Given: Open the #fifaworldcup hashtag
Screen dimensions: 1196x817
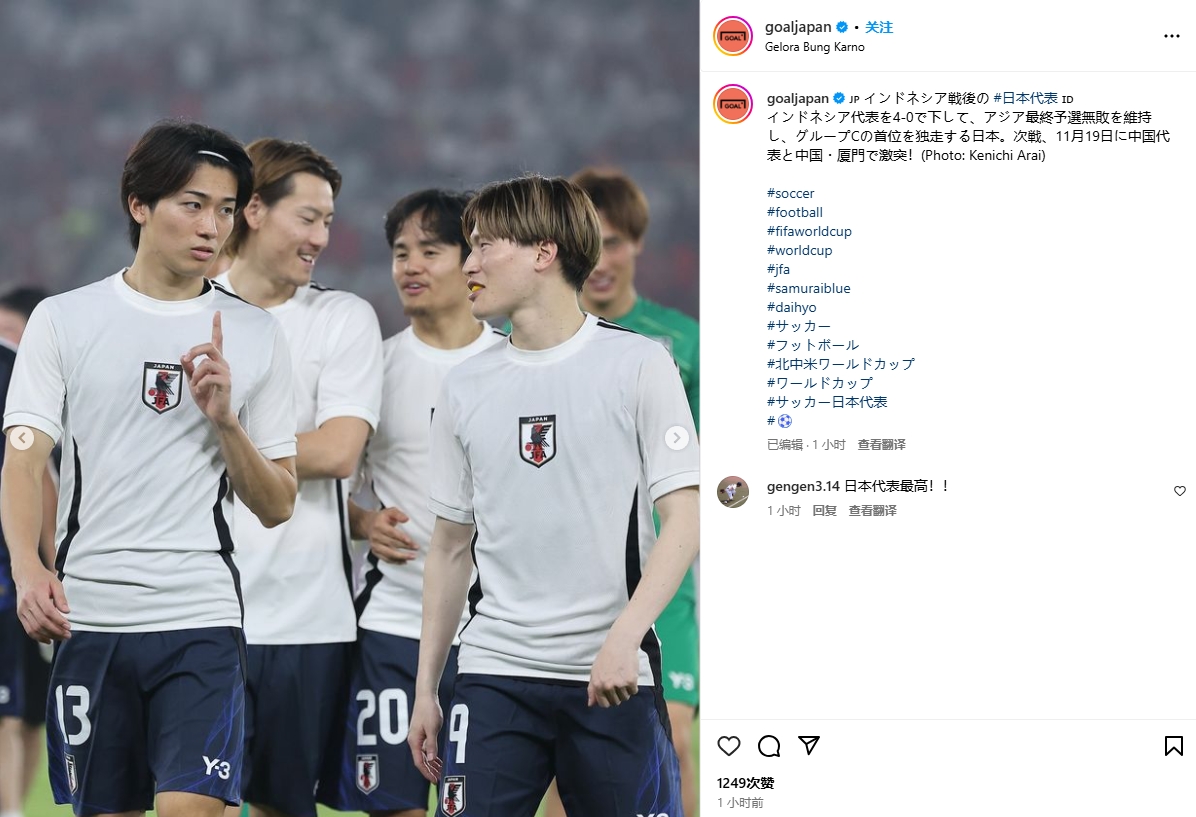Looking at the screenshot, I should pyautogui.click(x=809, y=231).
